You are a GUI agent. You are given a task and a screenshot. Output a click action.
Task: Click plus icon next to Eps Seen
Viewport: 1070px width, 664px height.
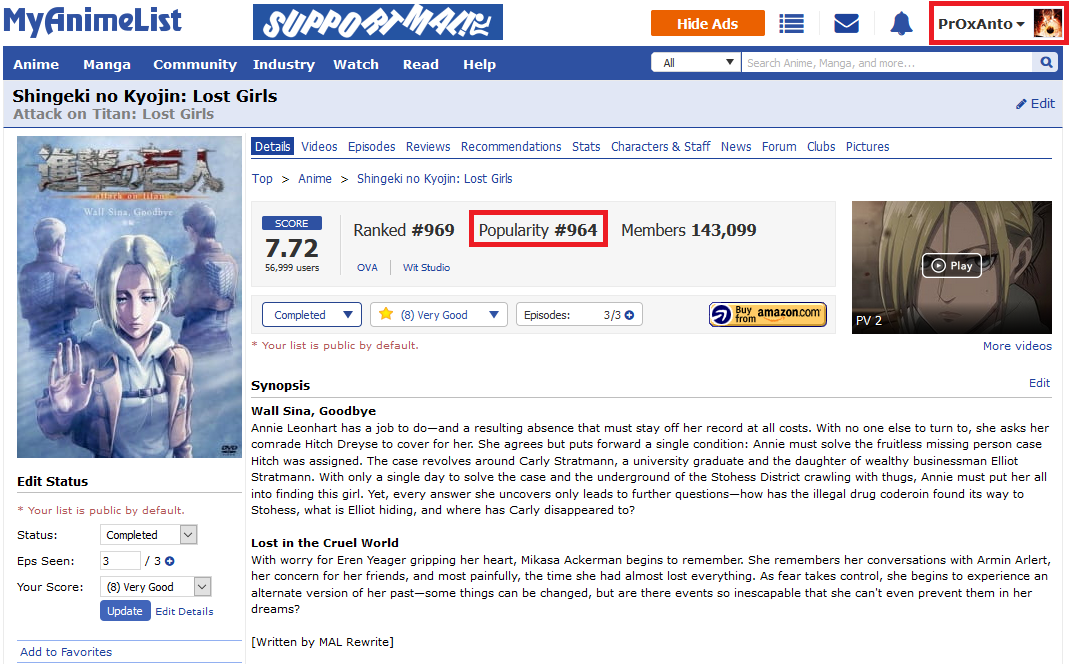[170, 561]
